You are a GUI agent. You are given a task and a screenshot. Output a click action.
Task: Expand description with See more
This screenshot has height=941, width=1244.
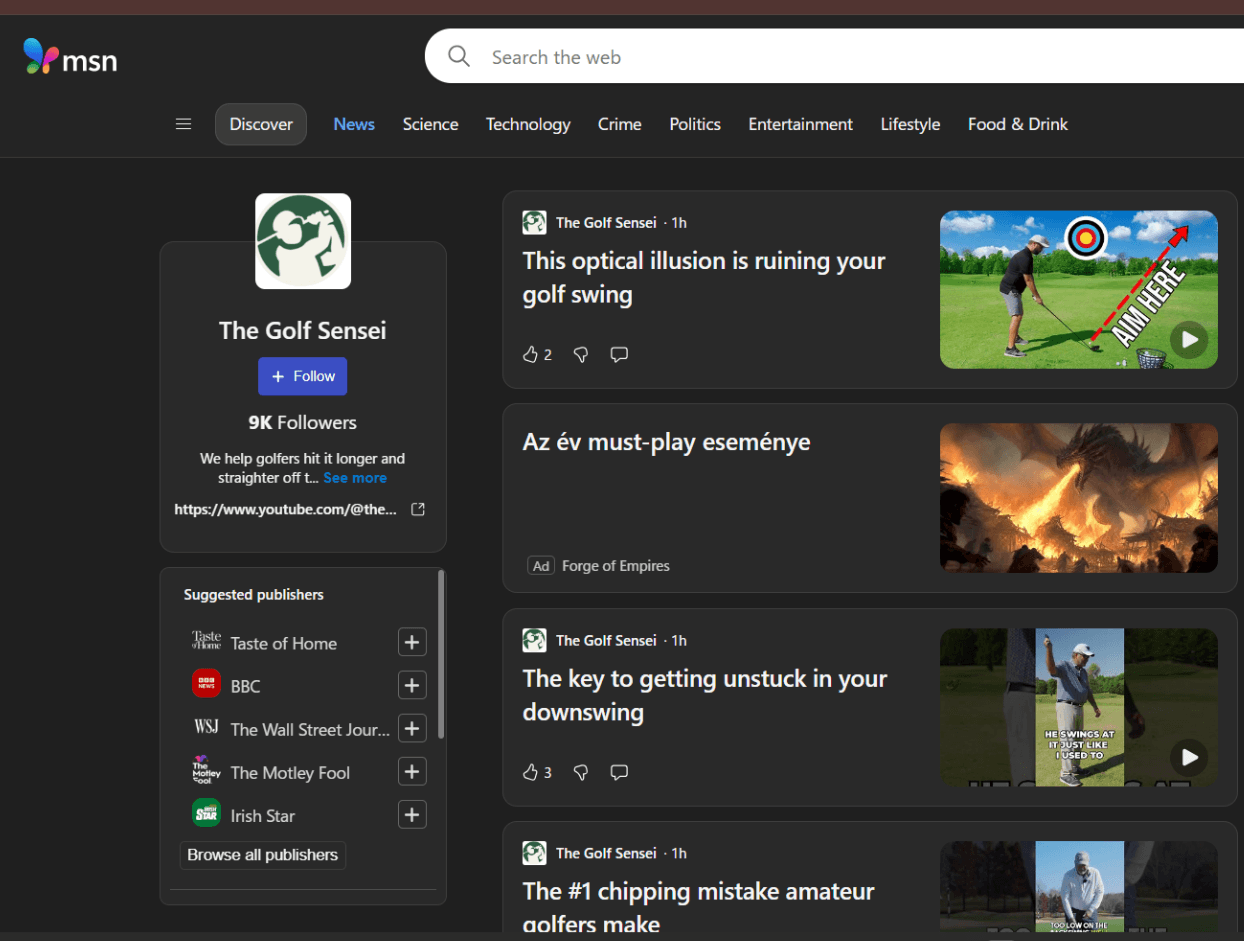[355, 478]
